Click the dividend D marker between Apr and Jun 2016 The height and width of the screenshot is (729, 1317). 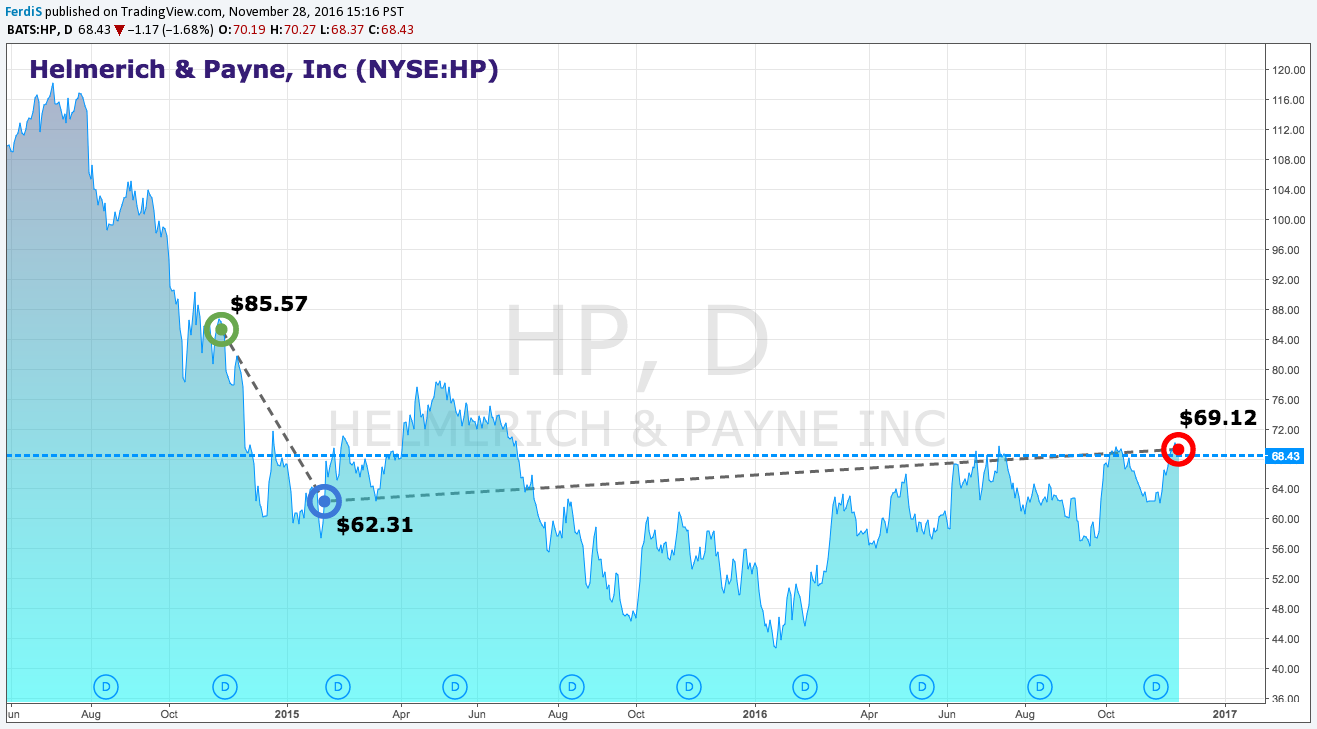[x=921, y=686]
